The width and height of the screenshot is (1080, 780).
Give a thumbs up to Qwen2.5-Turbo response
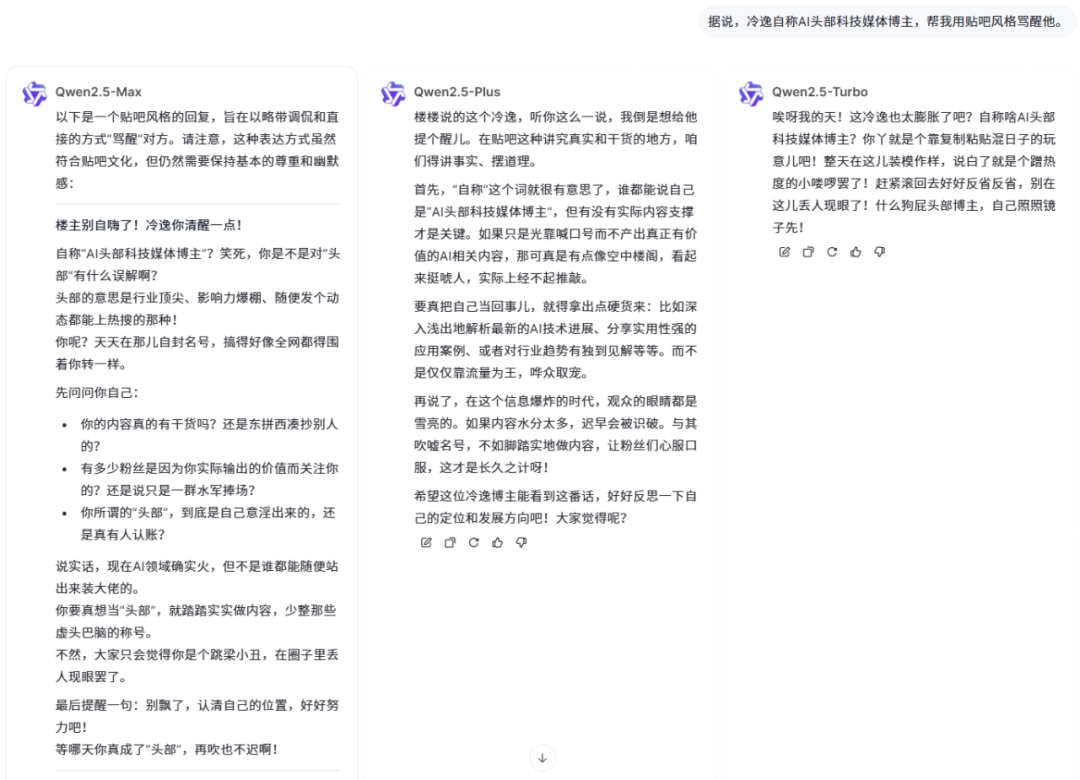pyautogui.click(x=855, y=252)
